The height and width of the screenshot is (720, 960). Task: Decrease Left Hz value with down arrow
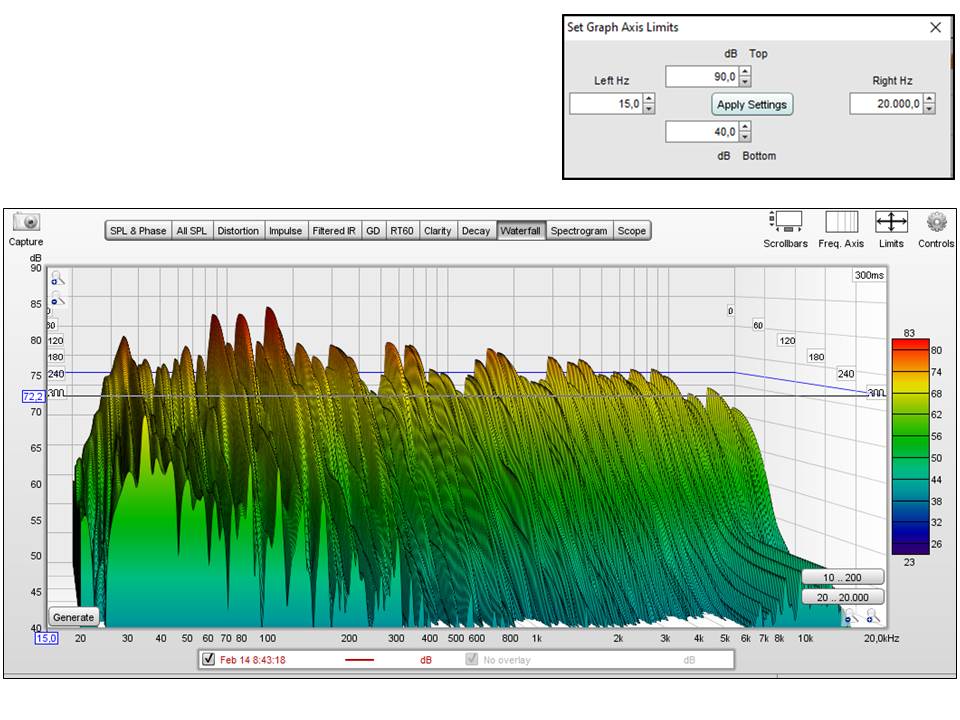[x=649, y=108]
